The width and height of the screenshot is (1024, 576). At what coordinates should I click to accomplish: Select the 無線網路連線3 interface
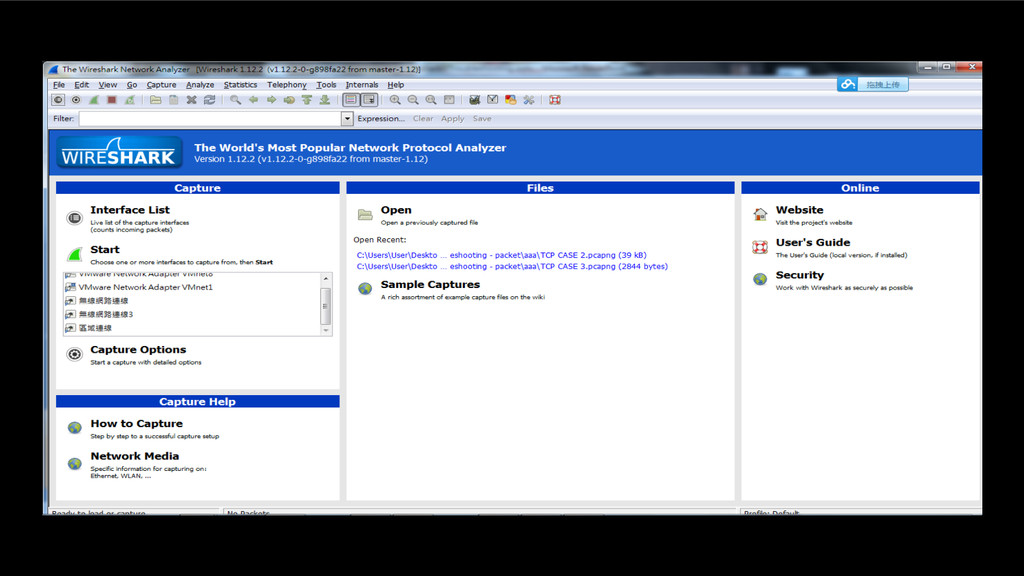(x=106, y=314)
